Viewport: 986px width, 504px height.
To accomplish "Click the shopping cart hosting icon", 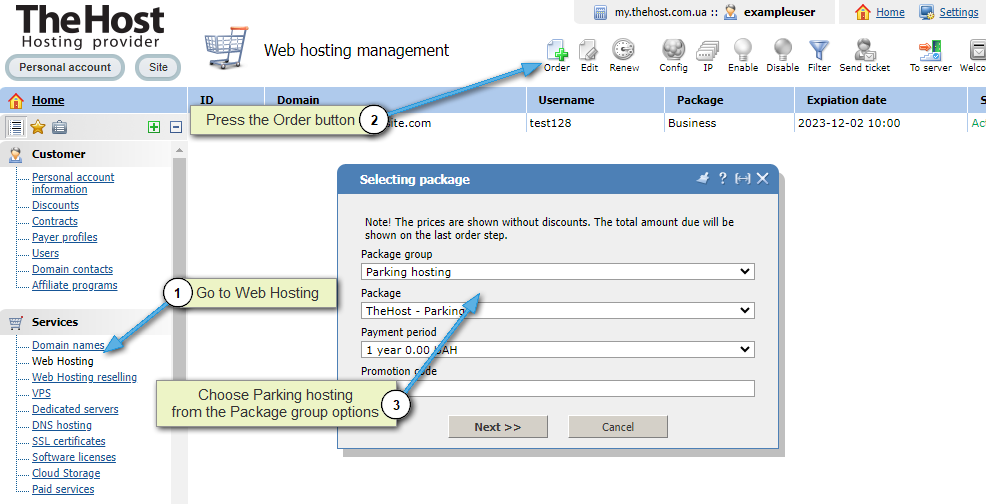I will (x=226, y=47).
